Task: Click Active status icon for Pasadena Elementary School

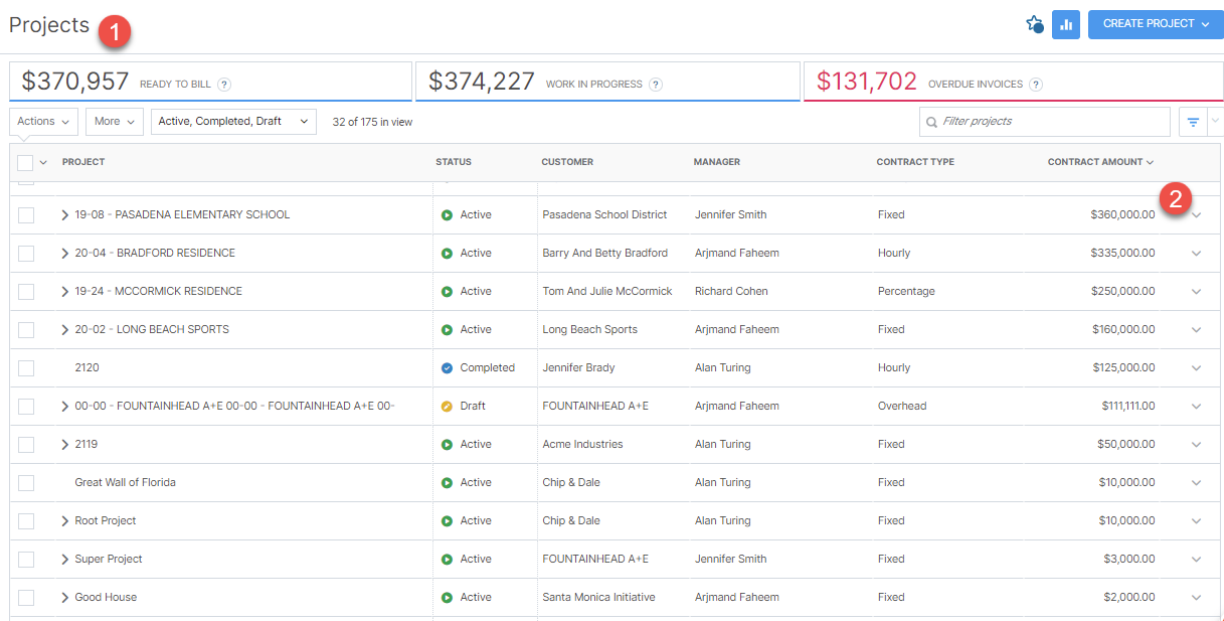Action: [447, 215]
